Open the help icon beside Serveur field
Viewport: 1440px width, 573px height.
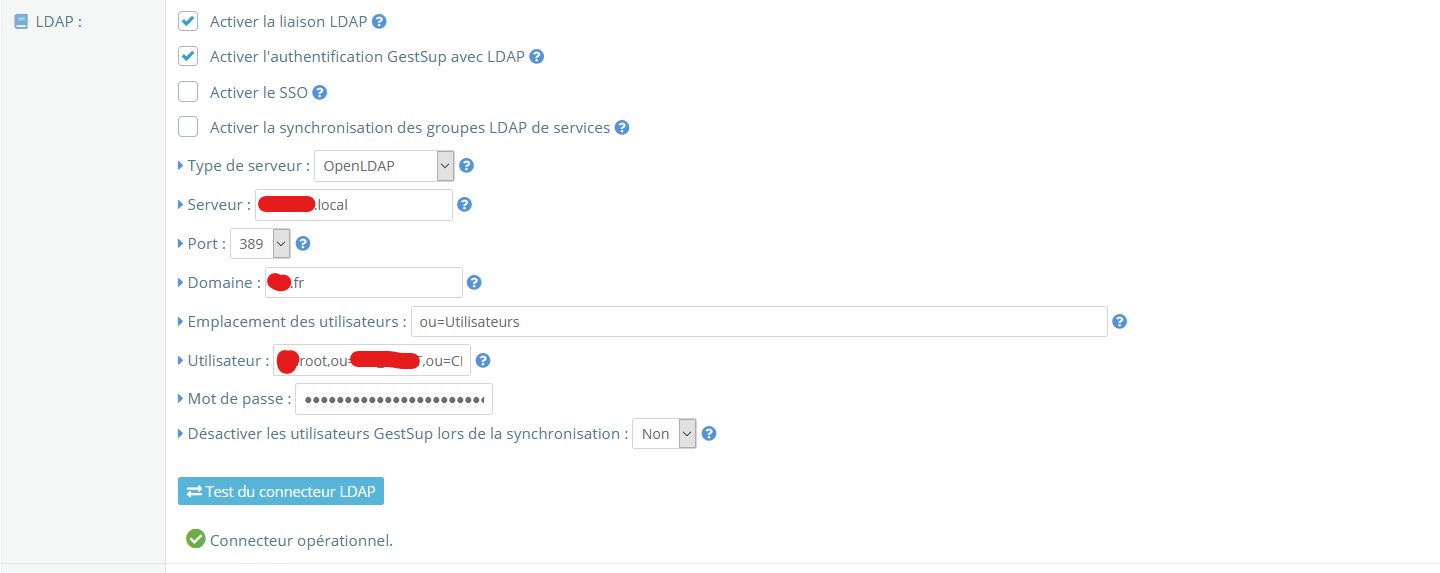click(x=464, y=205)
